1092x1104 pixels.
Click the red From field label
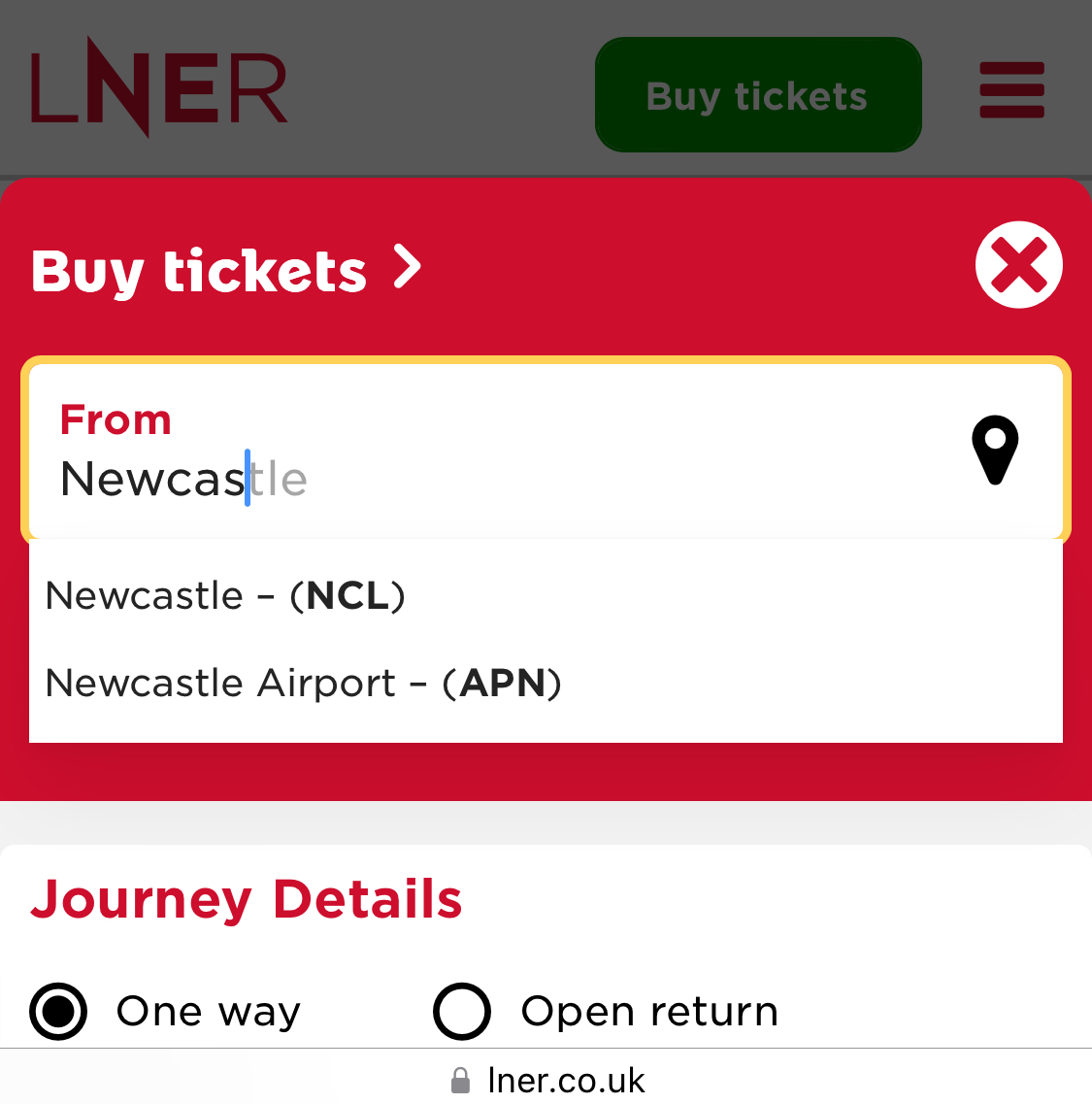coord(116,420)
